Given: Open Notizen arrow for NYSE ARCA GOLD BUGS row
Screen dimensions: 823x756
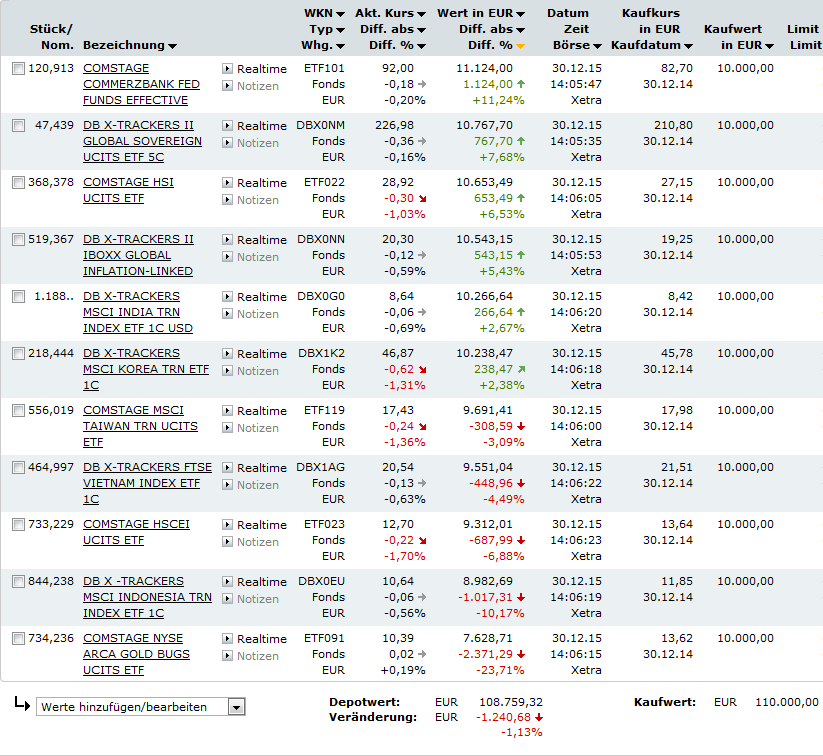Looking at the screenshot, I should point(227,655).
